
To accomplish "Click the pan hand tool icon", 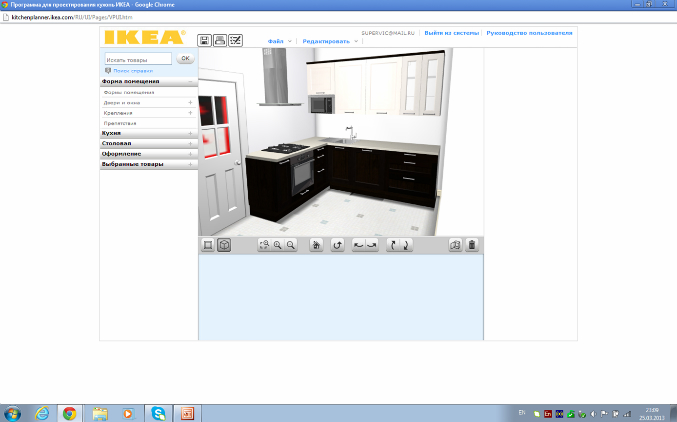I will (316, 245).
